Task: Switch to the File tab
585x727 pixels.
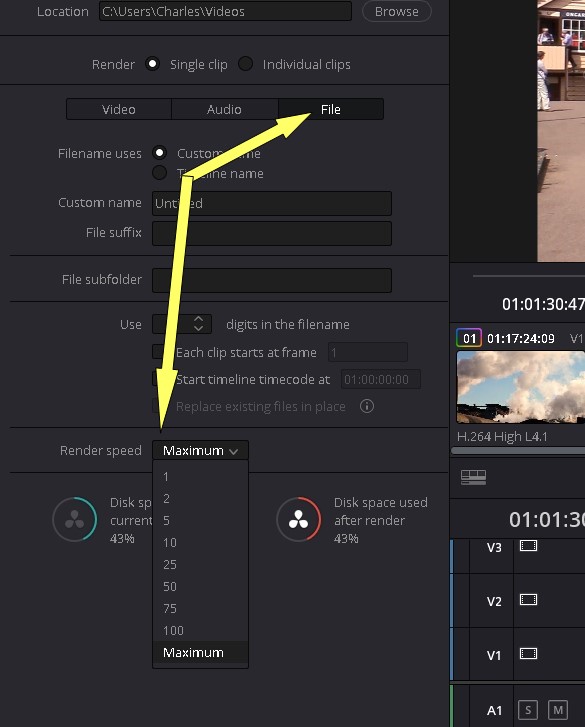Action: (331, 109)
